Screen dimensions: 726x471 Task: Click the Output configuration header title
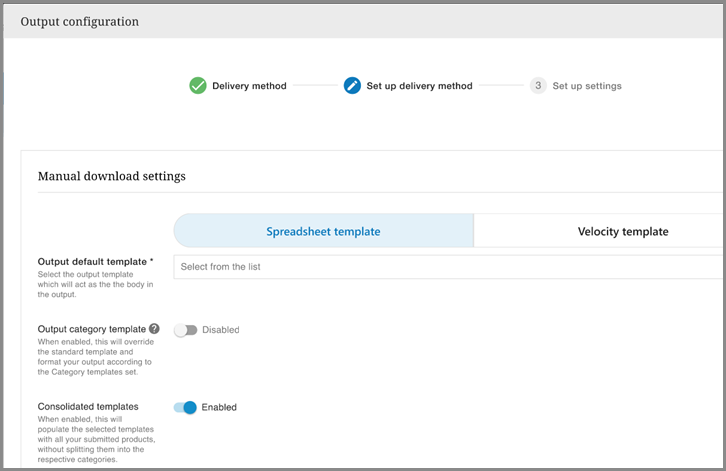coord(80,21)
